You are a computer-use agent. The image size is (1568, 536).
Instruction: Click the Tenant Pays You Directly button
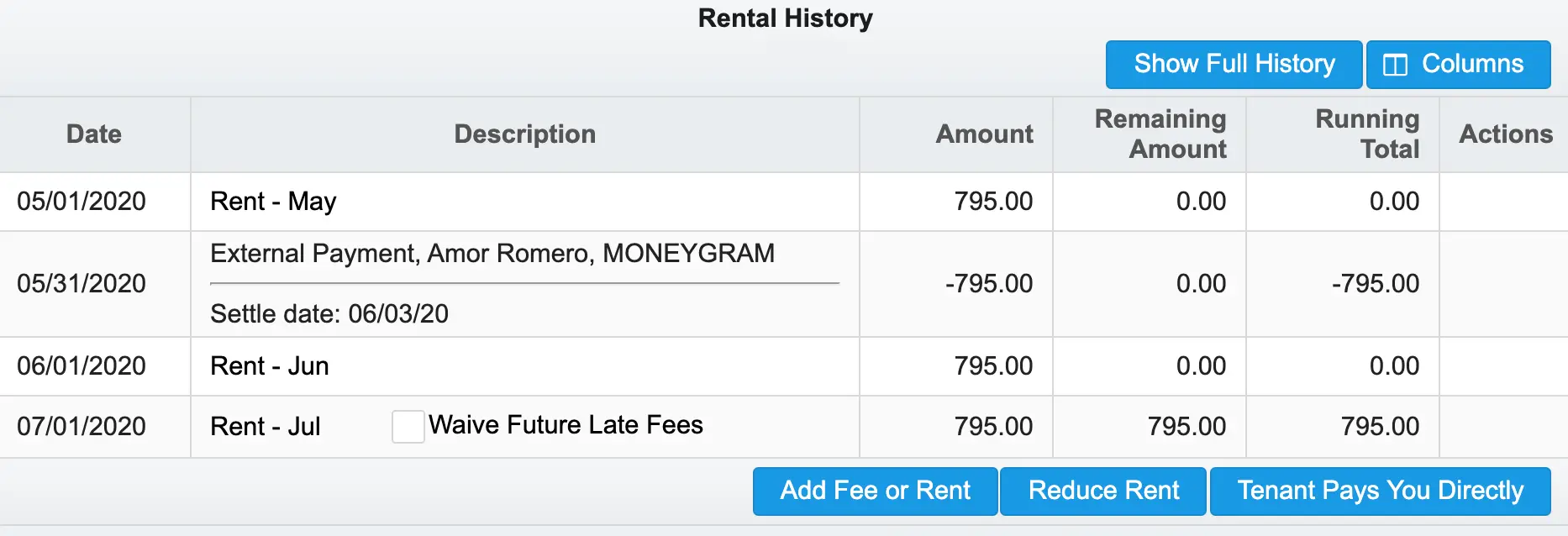pyautogui.click(x=1380, y=491)
